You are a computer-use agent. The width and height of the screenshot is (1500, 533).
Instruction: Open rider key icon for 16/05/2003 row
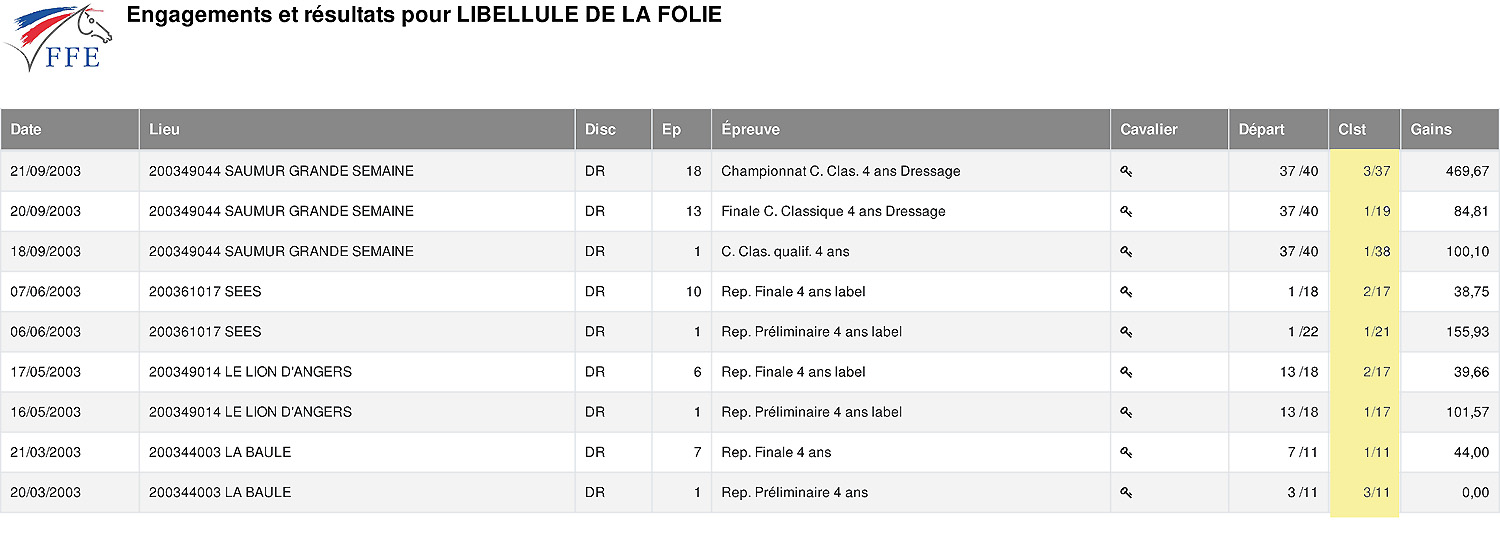(1126, 412)
